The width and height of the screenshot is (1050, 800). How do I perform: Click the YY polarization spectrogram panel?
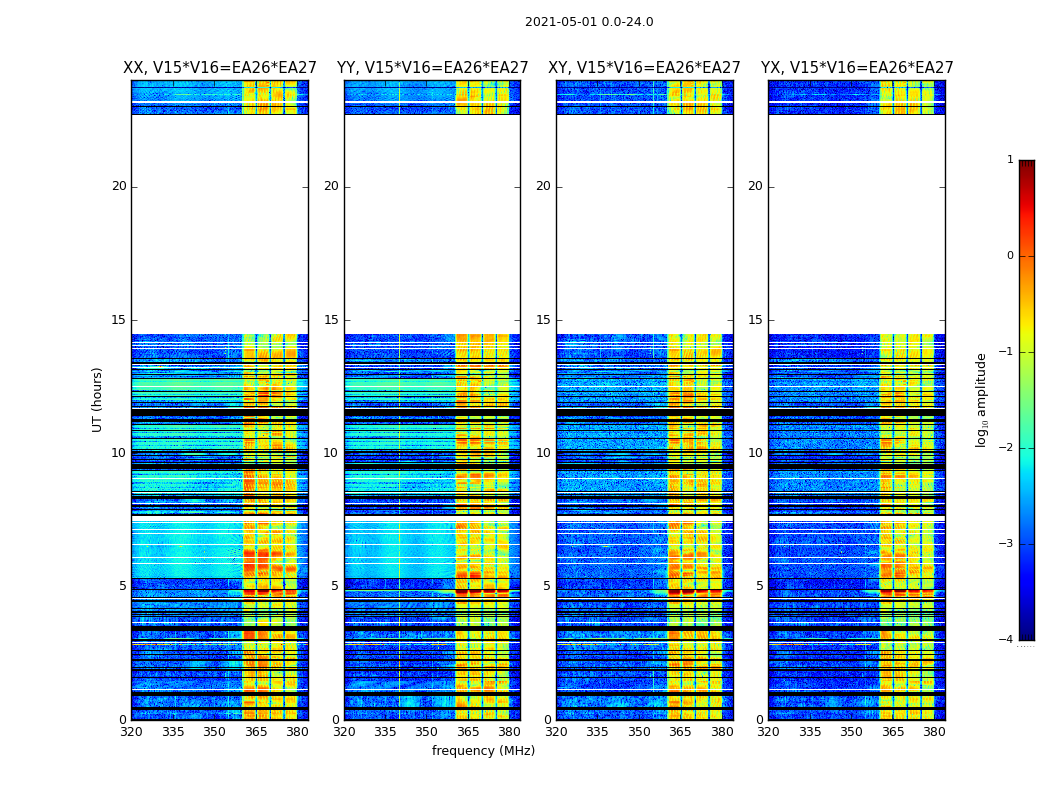433,400
